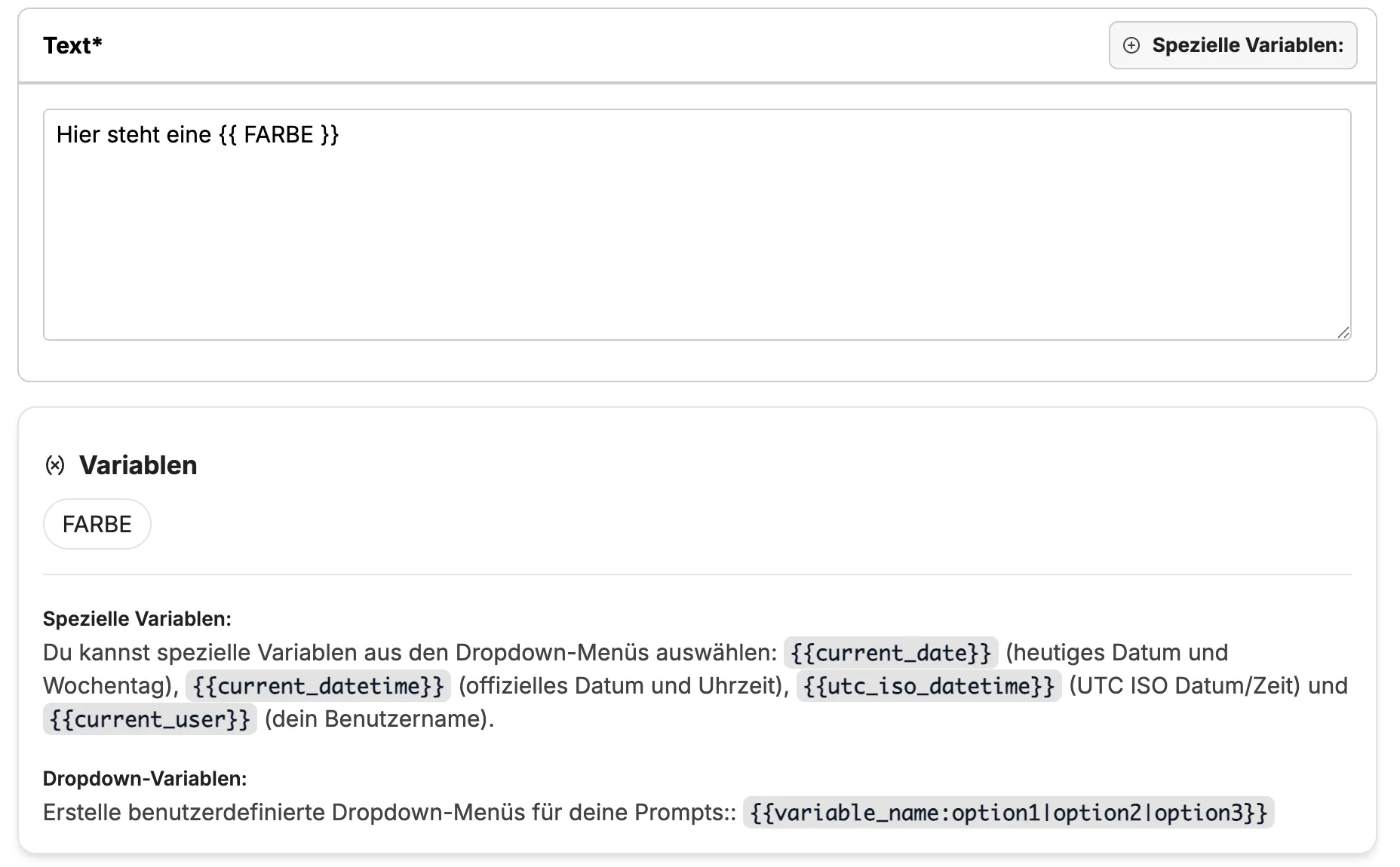Viewport: 1400px width, 867px height.
Task: Select the FARBE variable chip
Action: point(97,524)
